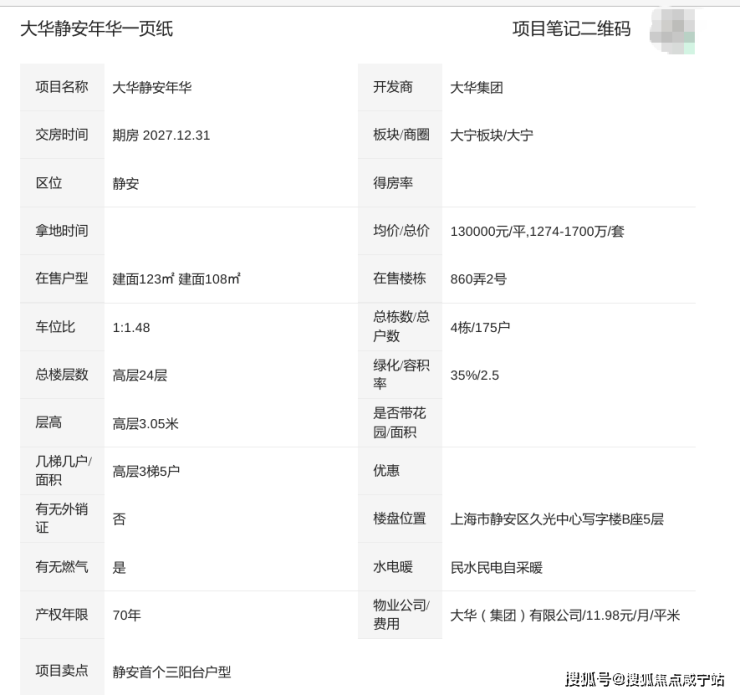
Task: Select value 静安首个三阳台户型
Action: [172, 672]
